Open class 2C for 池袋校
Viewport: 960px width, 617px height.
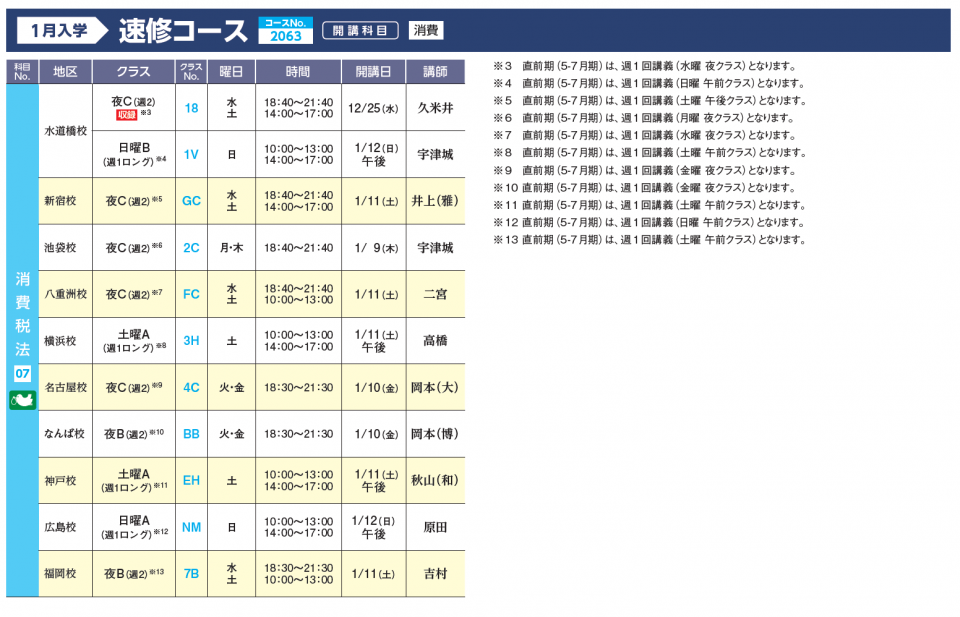click(x=191, y=247)
